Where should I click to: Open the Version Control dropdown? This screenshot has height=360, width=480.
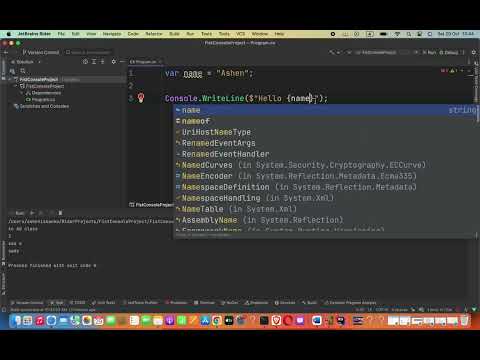pyautogui.click(x=41, y=52)
